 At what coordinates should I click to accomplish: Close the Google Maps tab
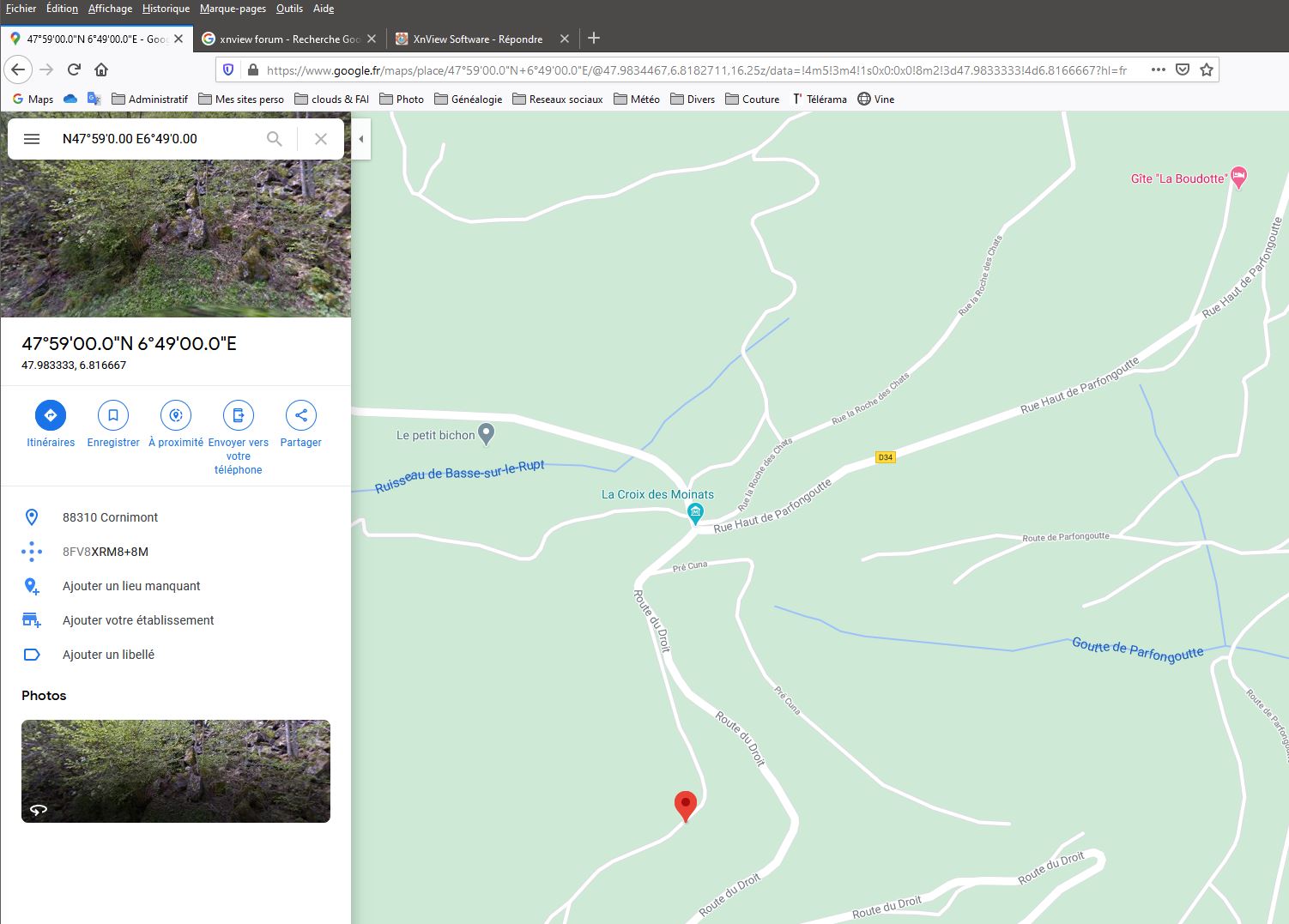tap(179, 39)
